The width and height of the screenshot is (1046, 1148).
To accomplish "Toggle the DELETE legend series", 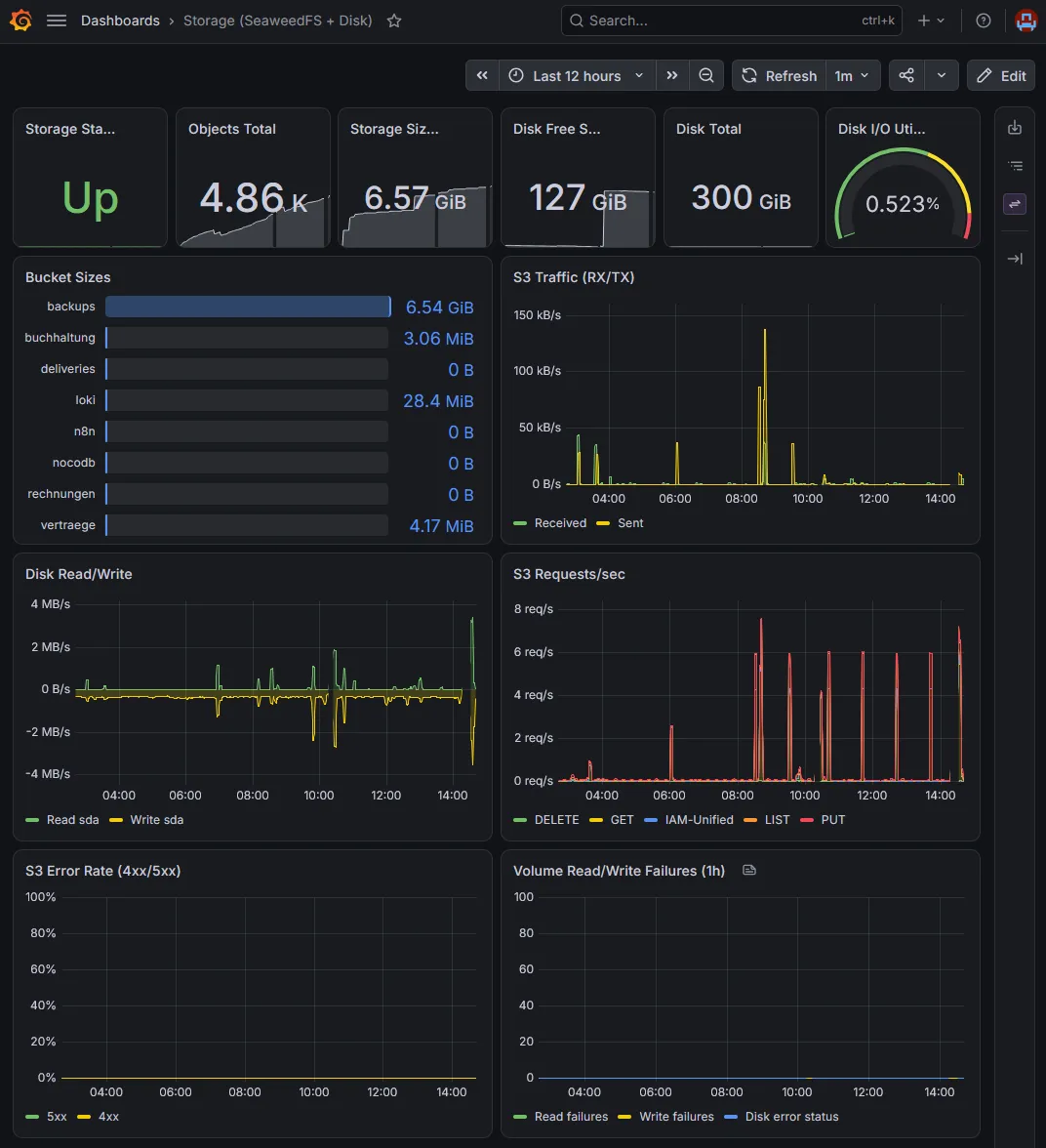I will (556, 820).
